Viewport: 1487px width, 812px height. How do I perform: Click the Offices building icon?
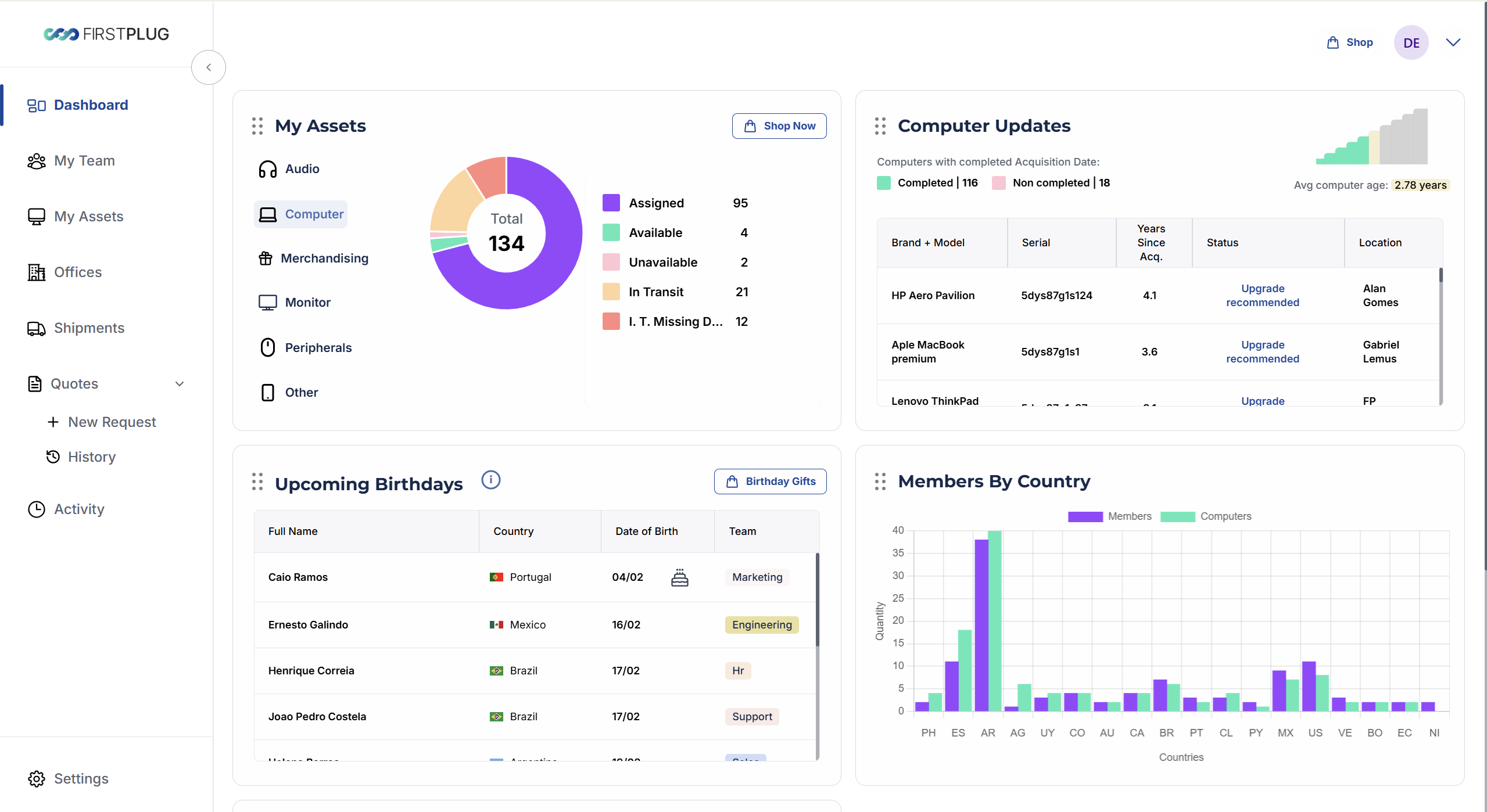36,272
